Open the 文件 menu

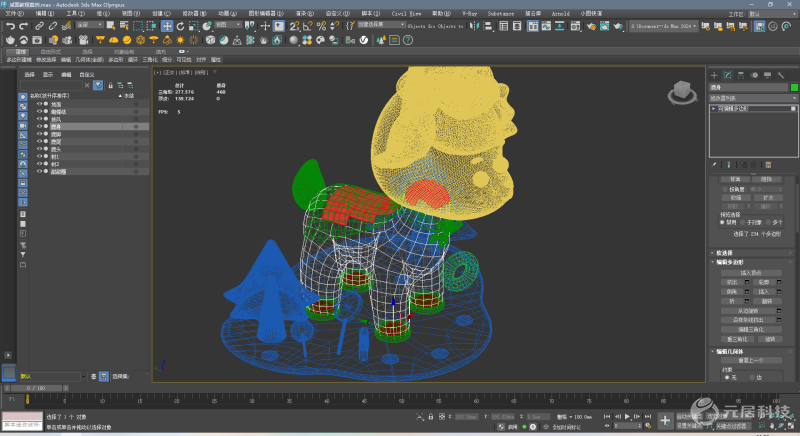tap(14, 13)
